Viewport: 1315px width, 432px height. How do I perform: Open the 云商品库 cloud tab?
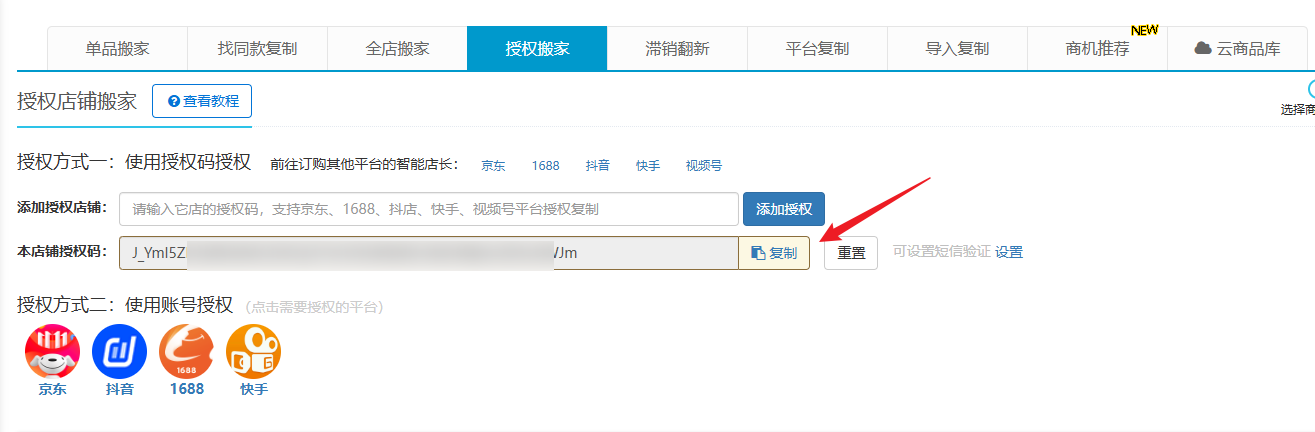1237,48
